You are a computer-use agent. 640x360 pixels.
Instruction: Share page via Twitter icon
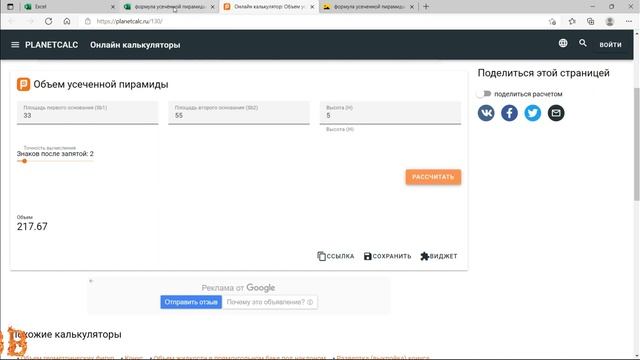click(532, 113)
